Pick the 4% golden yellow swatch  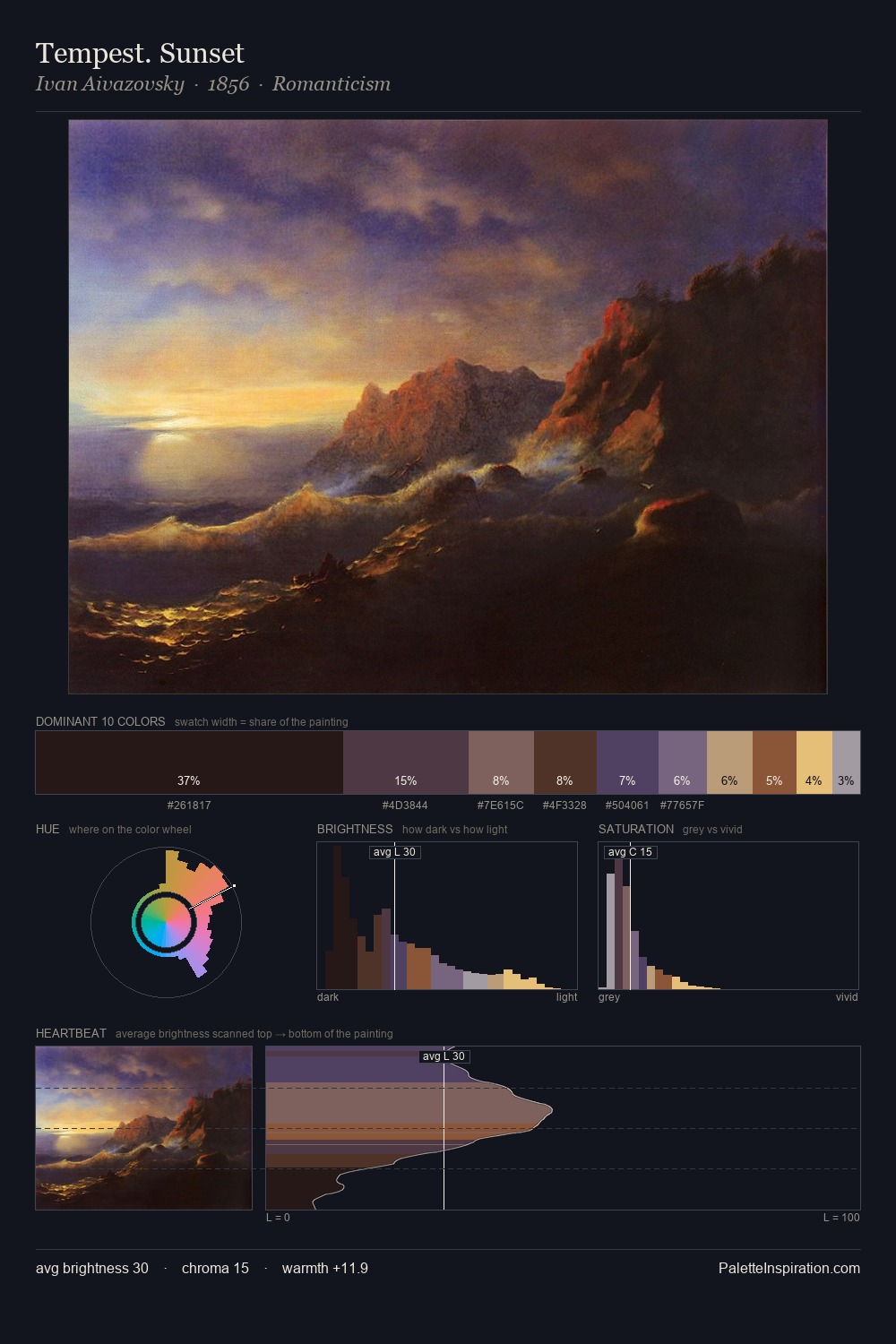814,762
